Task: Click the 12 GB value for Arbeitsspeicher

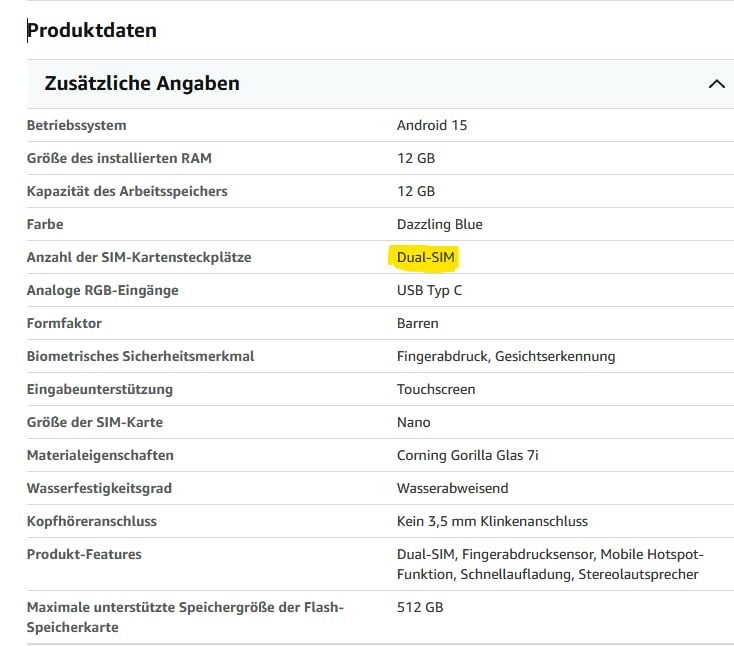Action: click(416, 191)
